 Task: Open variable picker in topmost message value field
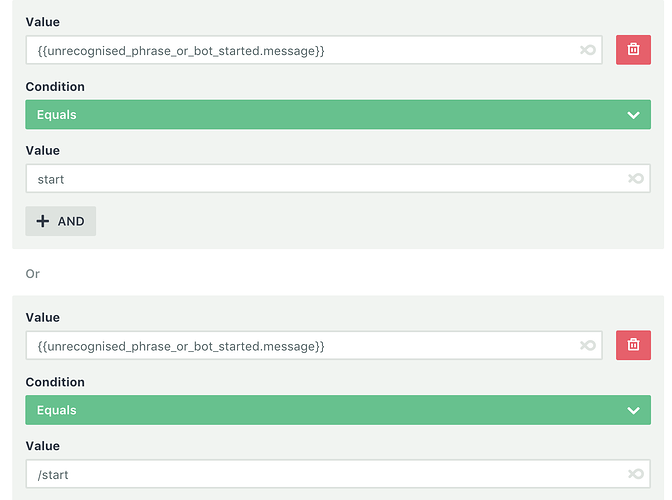click(588, 50)
